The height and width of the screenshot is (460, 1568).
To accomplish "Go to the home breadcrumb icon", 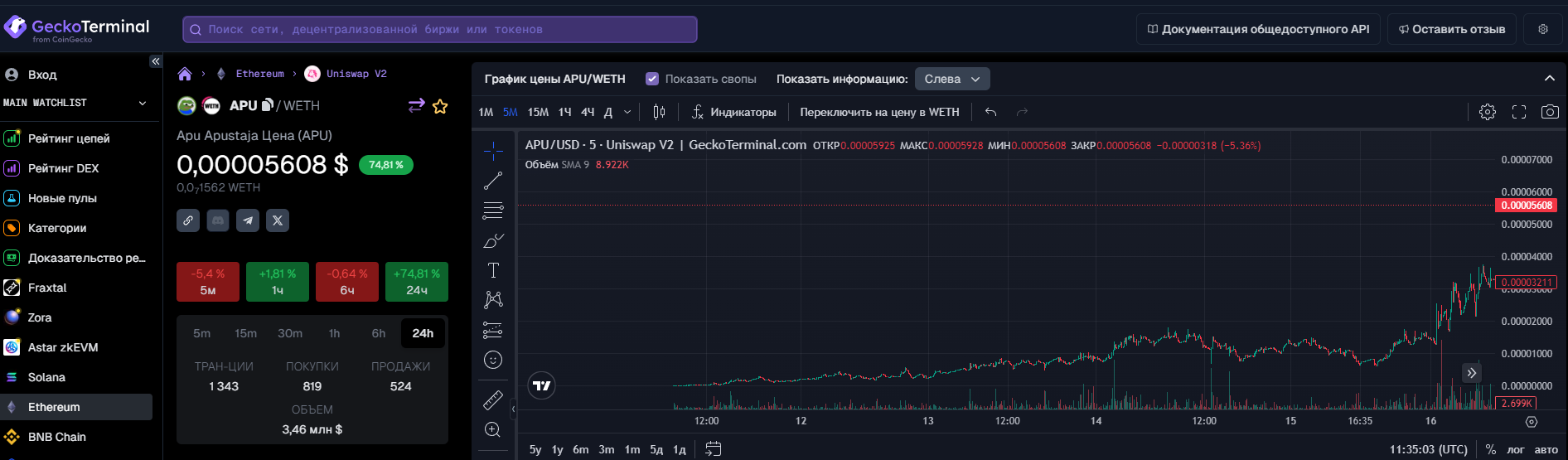I will [185, 74].
